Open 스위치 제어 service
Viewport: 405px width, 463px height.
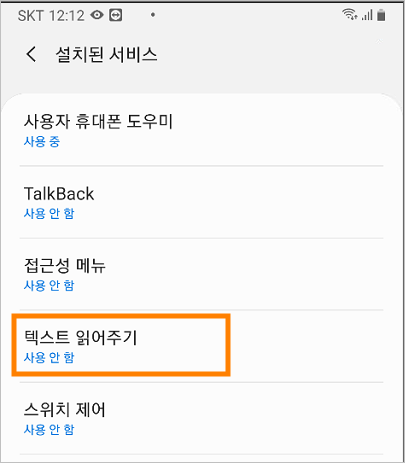[202, 418]
